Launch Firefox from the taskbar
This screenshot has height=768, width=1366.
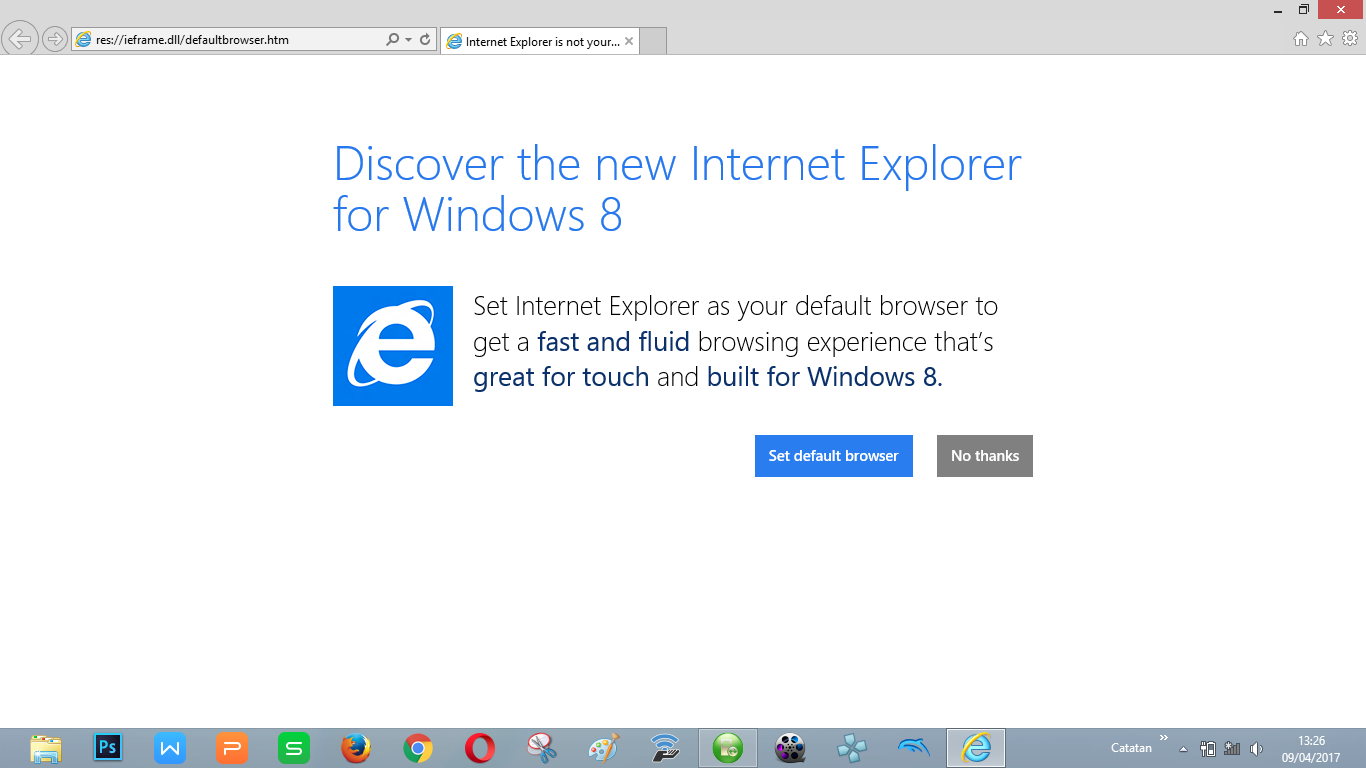coord(356,748)
